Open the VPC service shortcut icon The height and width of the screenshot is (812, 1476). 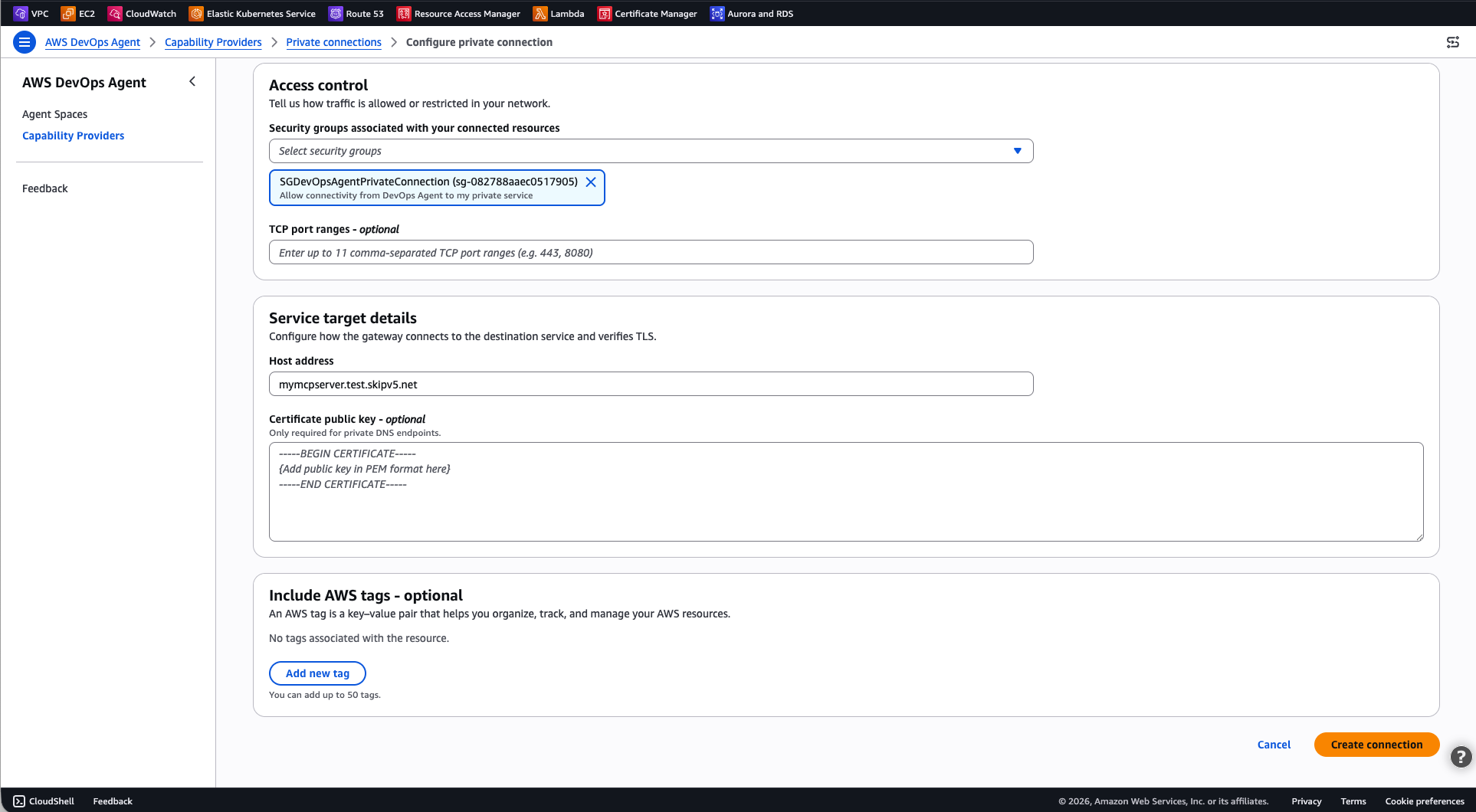pos(21,14)
